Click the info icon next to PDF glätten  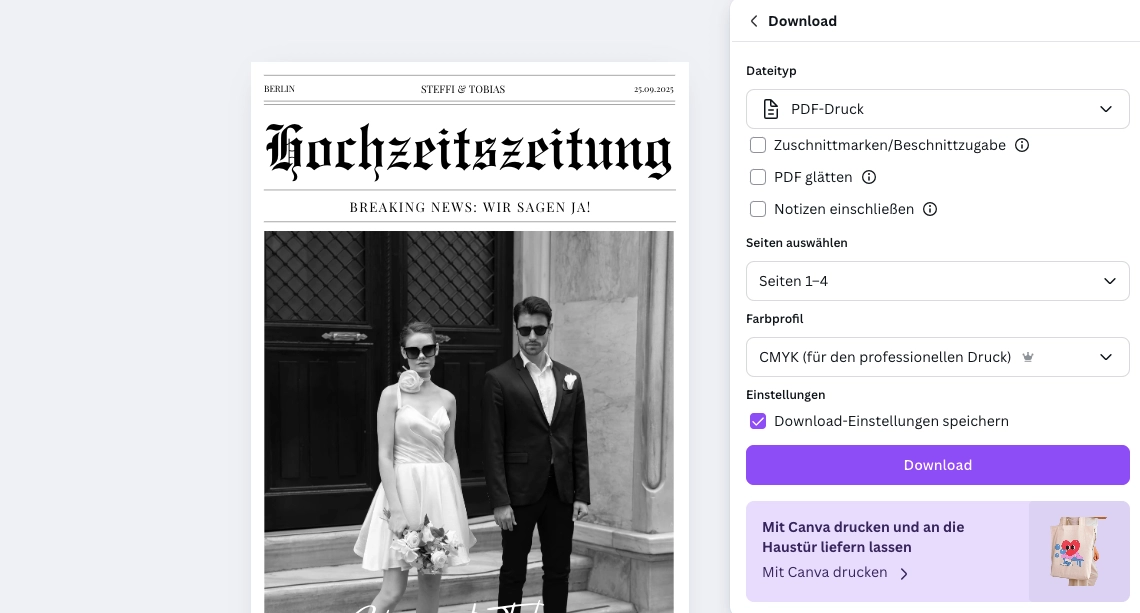[869, 177]
